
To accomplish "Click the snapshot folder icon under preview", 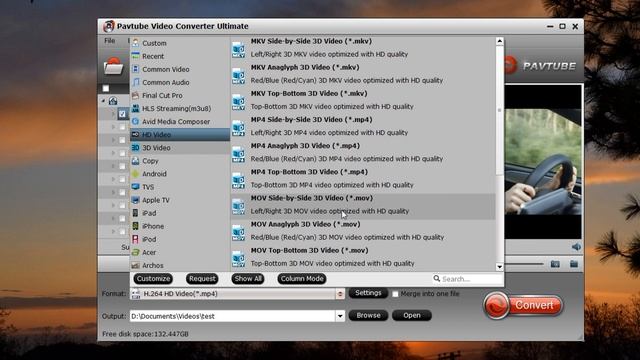I will coord(574,264).
